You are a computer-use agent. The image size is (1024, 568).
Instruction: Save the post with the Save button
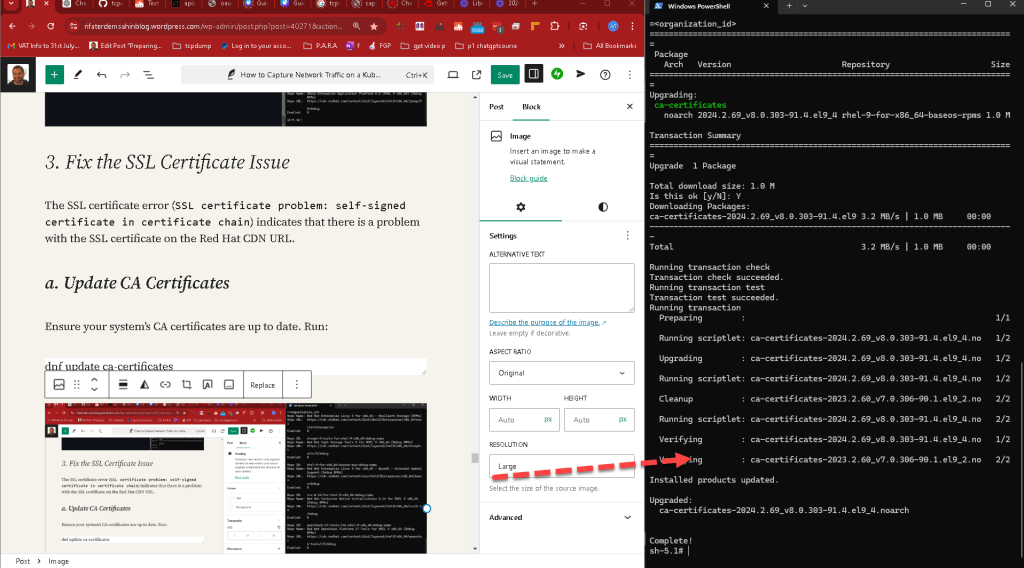tap(505, 75)
